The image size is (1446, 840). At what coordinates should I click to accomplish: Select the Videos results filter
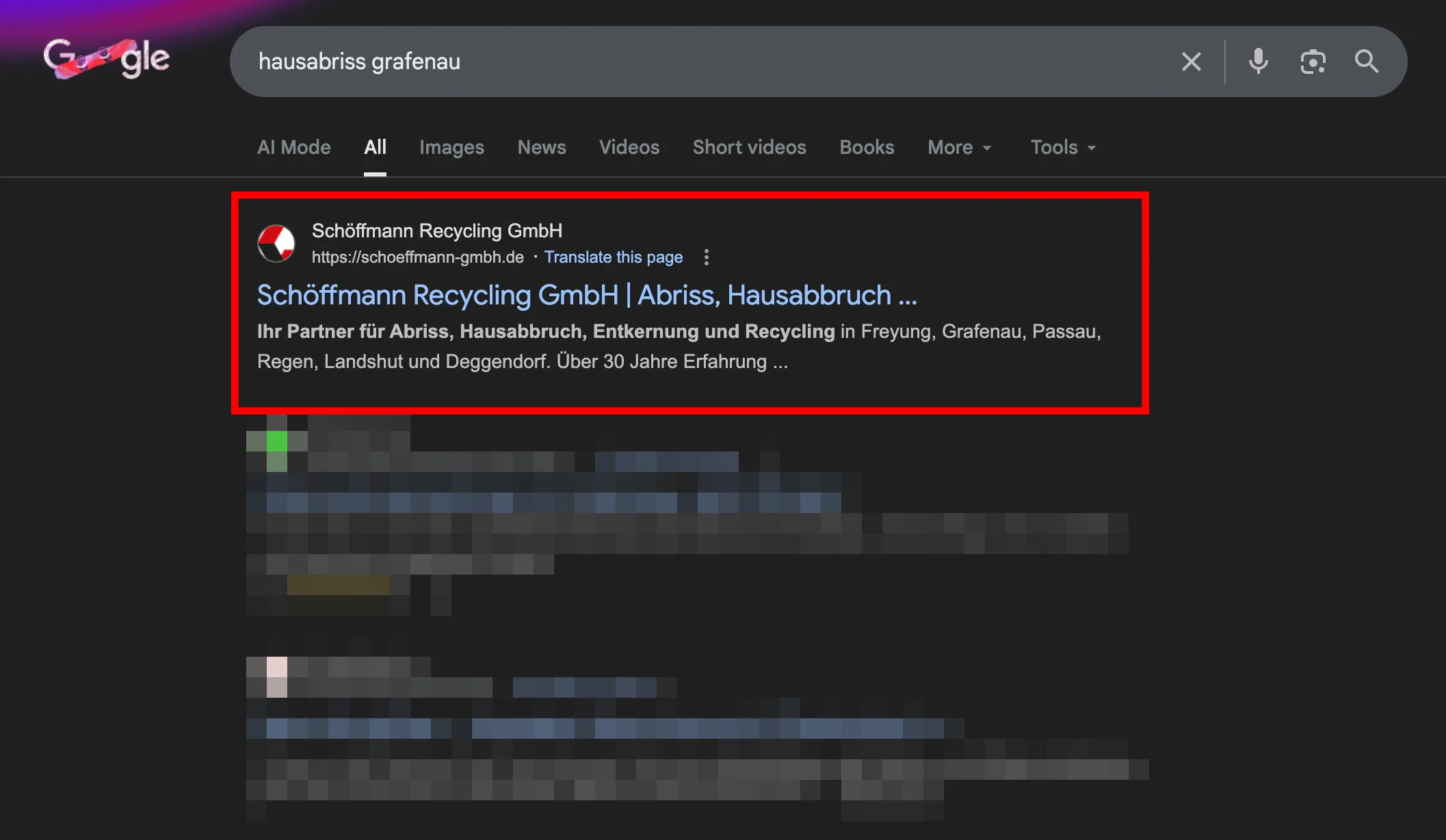tap(629, 147)
